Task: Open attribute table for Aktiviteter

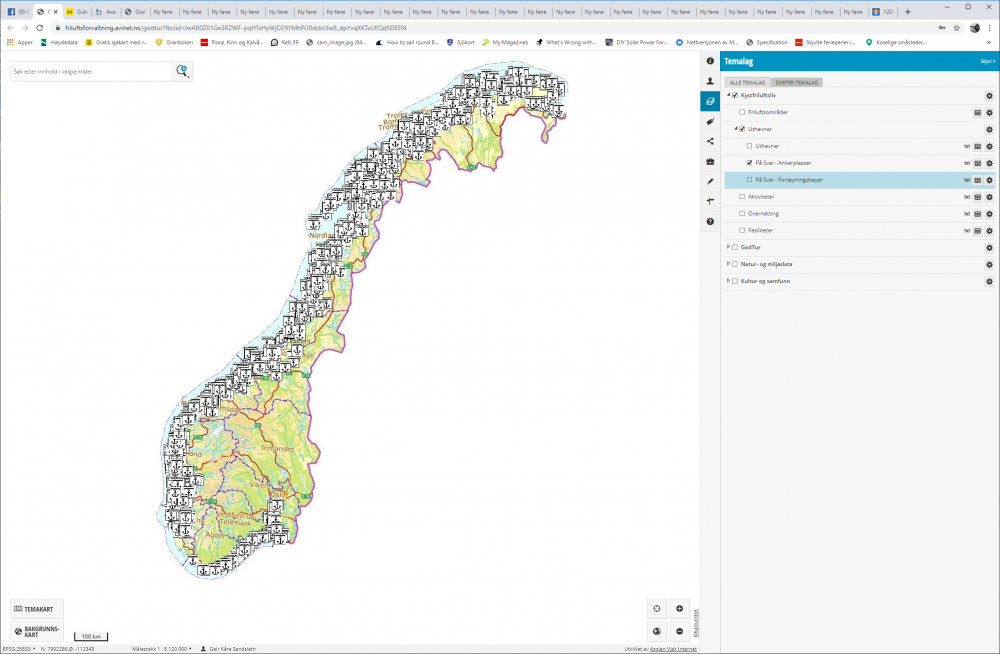Action: [977, 197]
